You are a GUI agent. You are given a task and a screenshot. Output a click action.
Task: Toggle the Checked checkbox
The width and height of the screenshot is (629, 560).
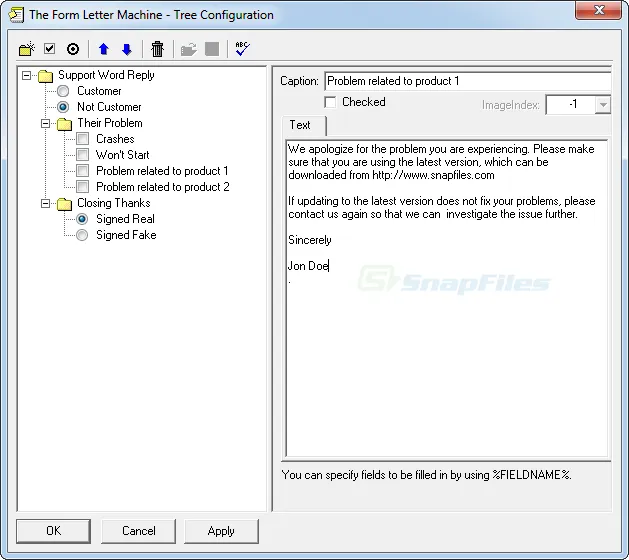click(x=330, y=102)
